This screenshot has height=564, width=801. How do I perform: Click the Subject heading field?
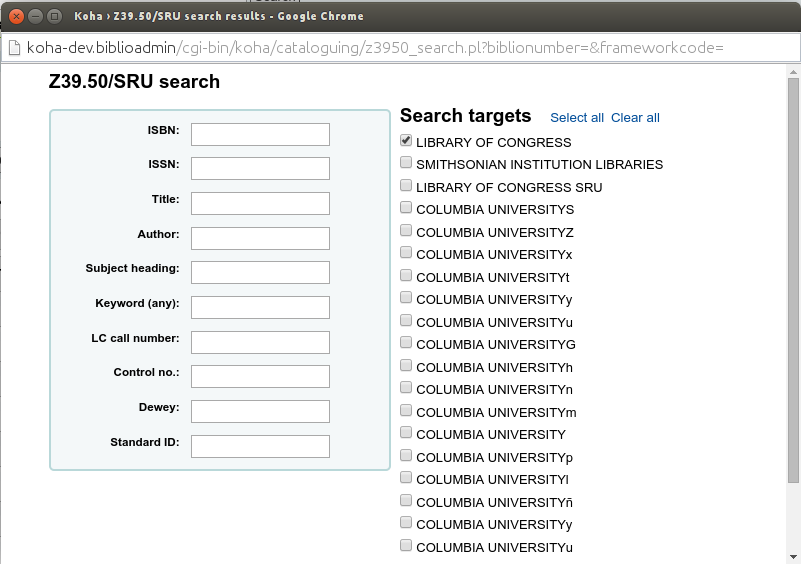pos(260,272)
